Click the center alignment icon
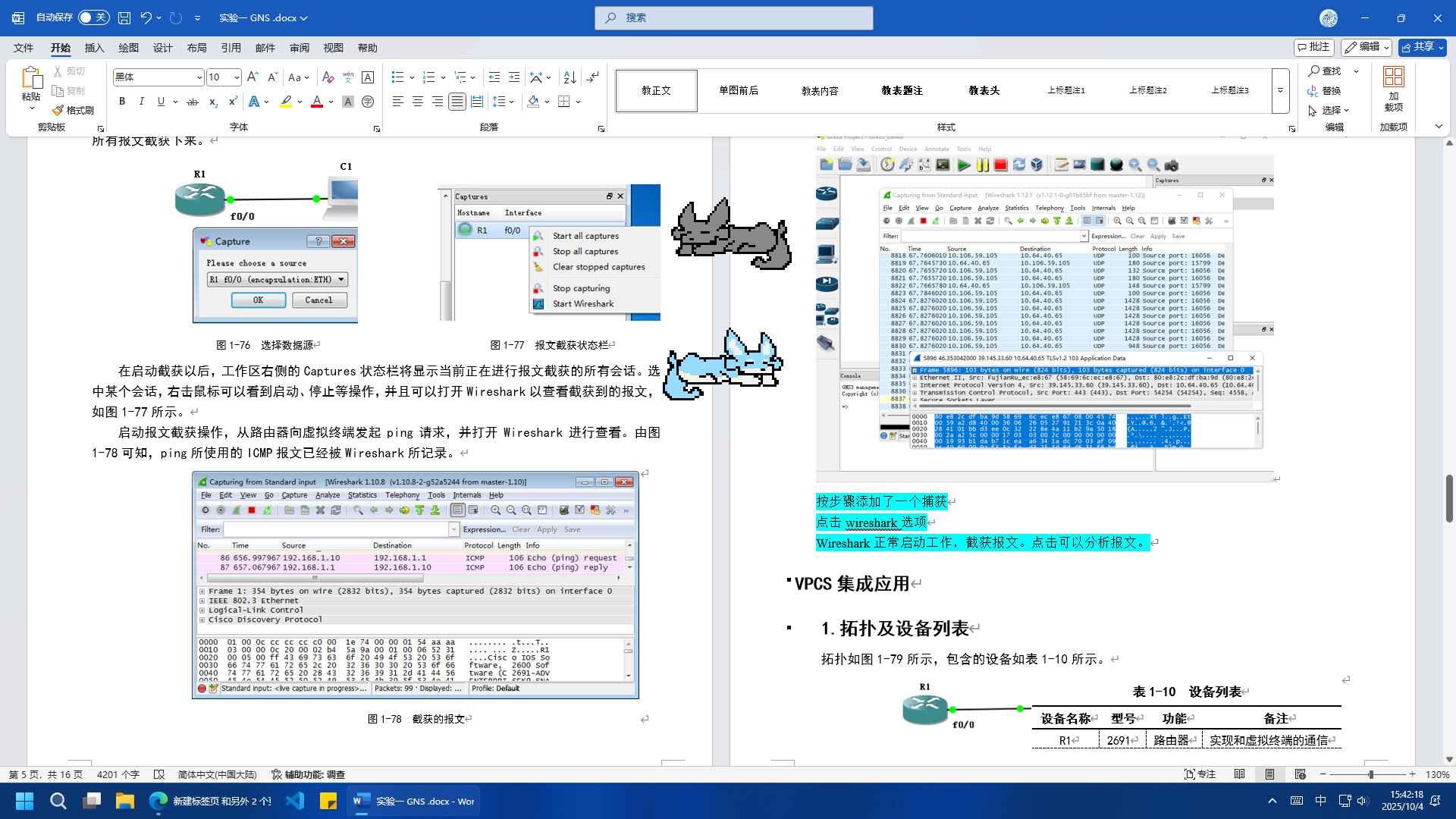Screen dimensions: 1456x819 pos(417,101)
